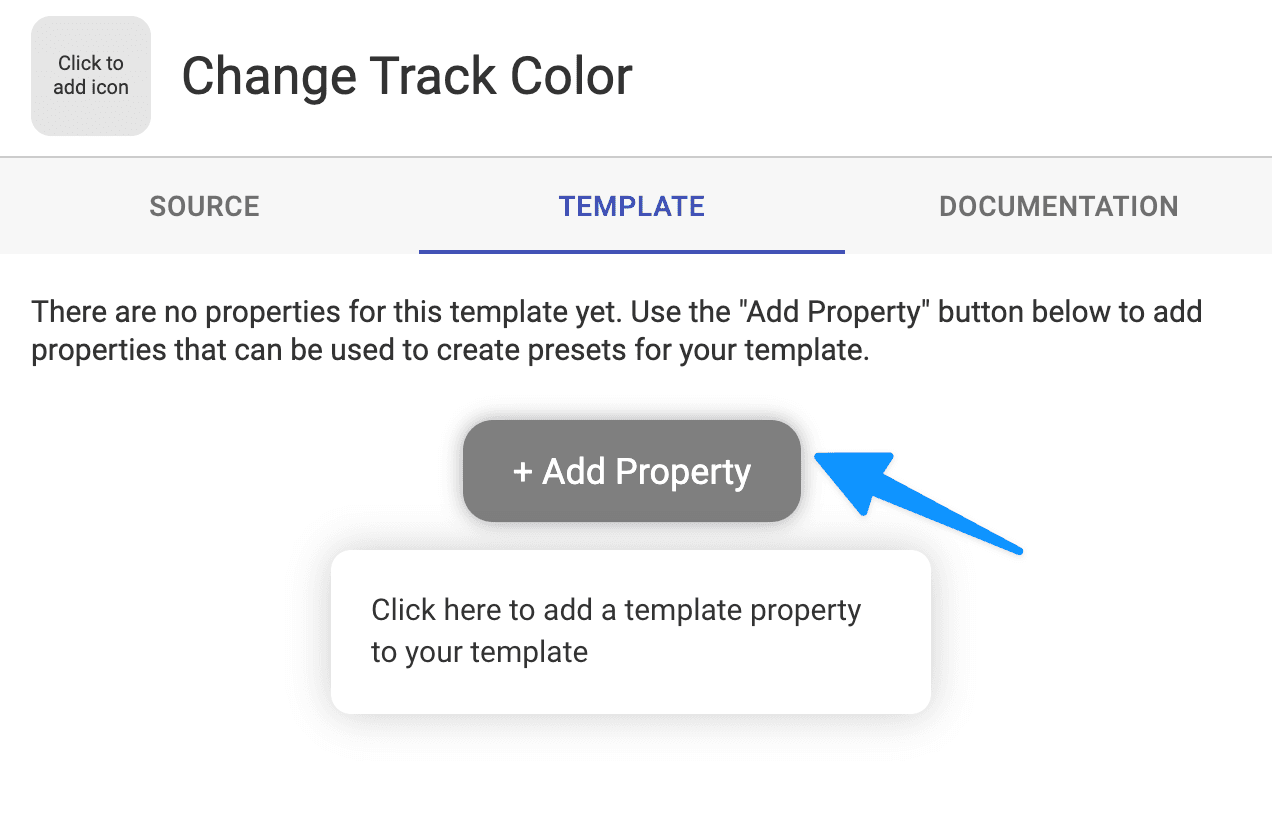Viewport: 1272px width, 818px height.
Task: Click the 'to your template' tooltip line
Action: [479, 652]
